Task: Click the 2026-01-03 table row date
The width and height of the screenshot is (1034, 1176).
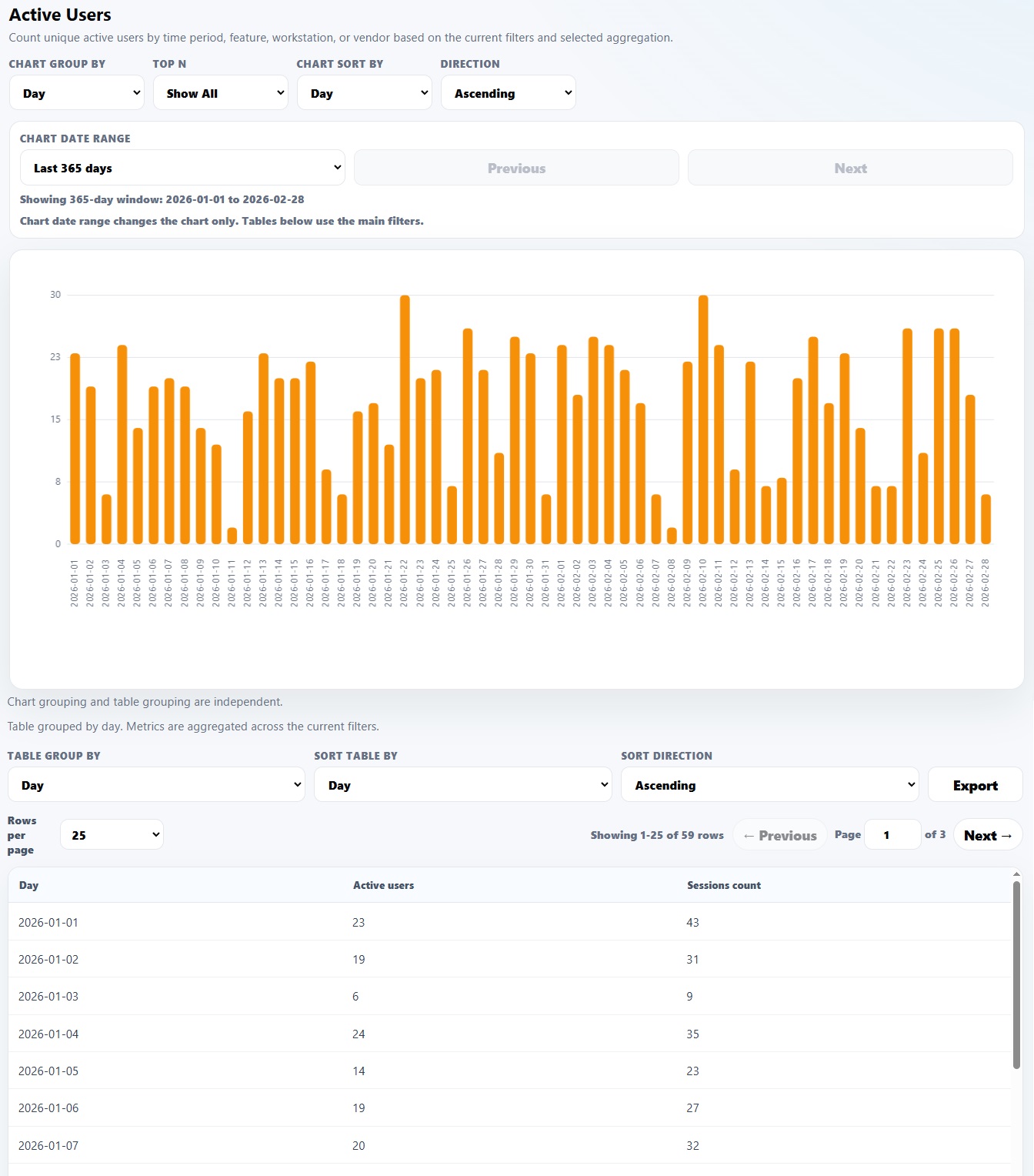Action: pyautogui.click(x=48, y=996)
